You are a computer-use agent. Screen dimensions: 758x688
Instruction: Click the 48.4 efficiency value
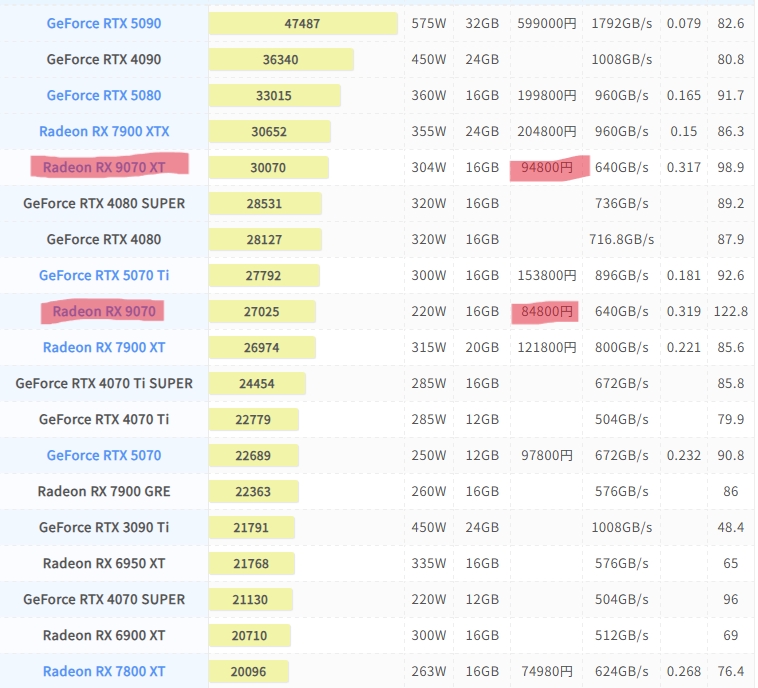click(731, 527)
